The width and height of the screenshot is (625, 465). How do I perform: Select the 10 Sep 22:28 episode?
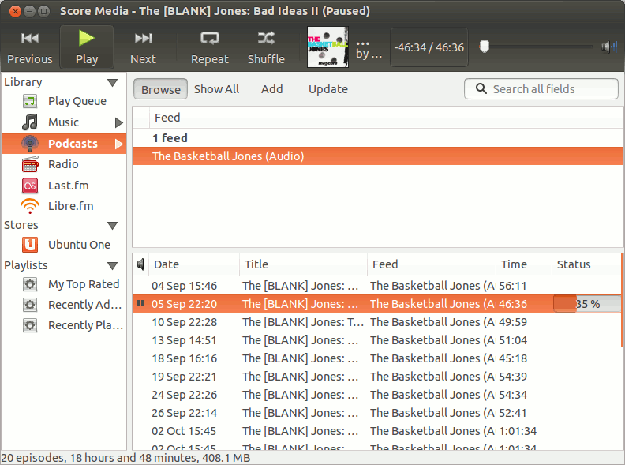(x=377, y=322)
